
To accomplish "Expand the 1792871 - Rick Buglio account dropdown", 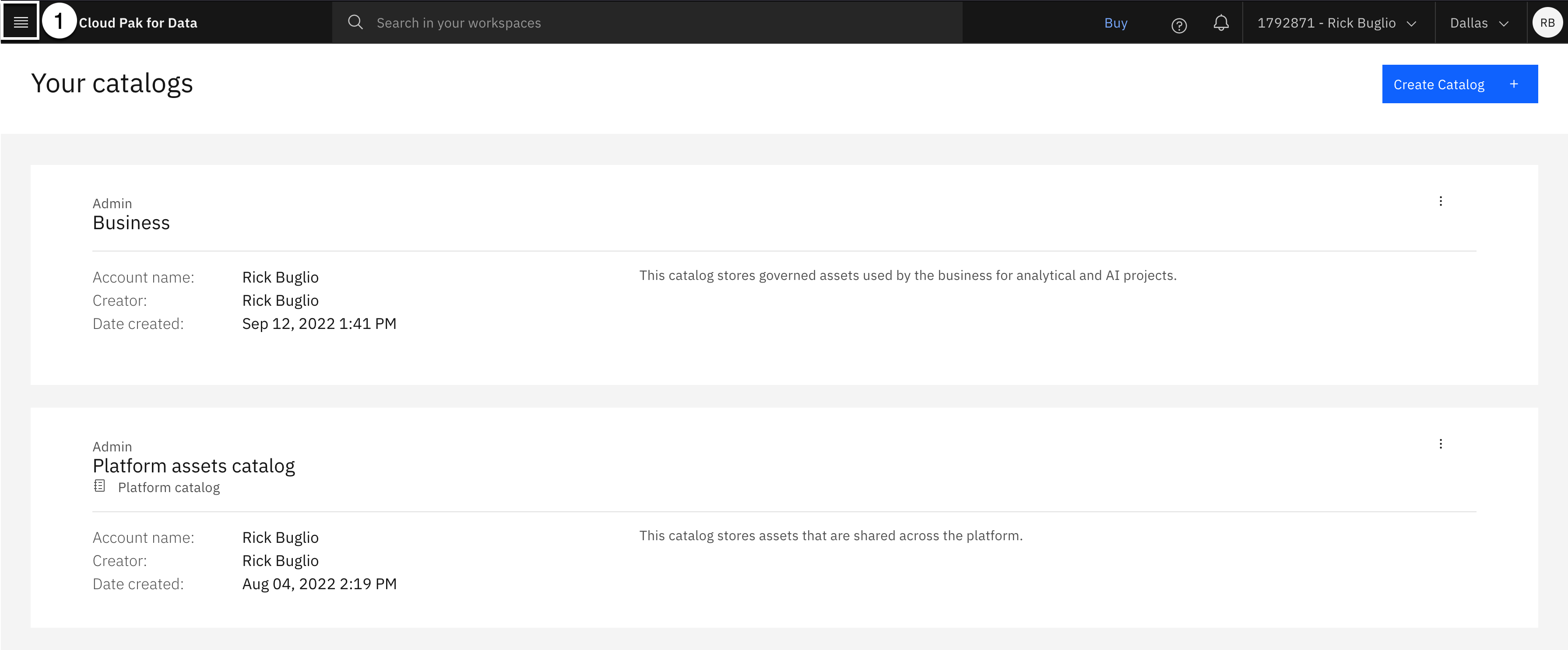I will coord(1337,23).
